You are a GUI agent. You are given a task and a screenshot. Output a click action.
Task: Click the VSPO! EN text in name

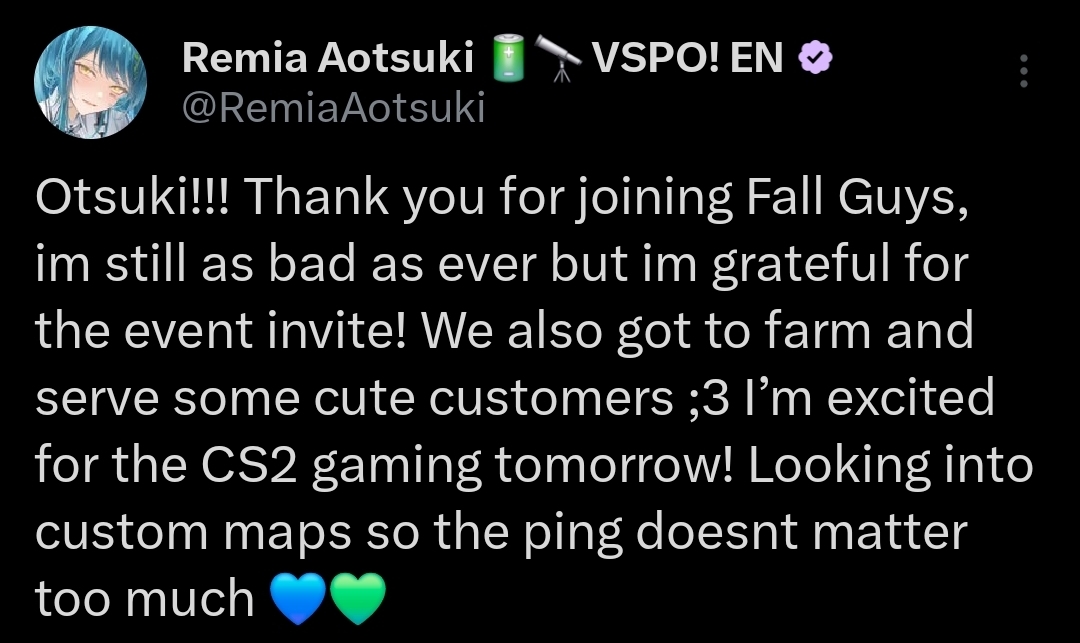tap(688, 60)
